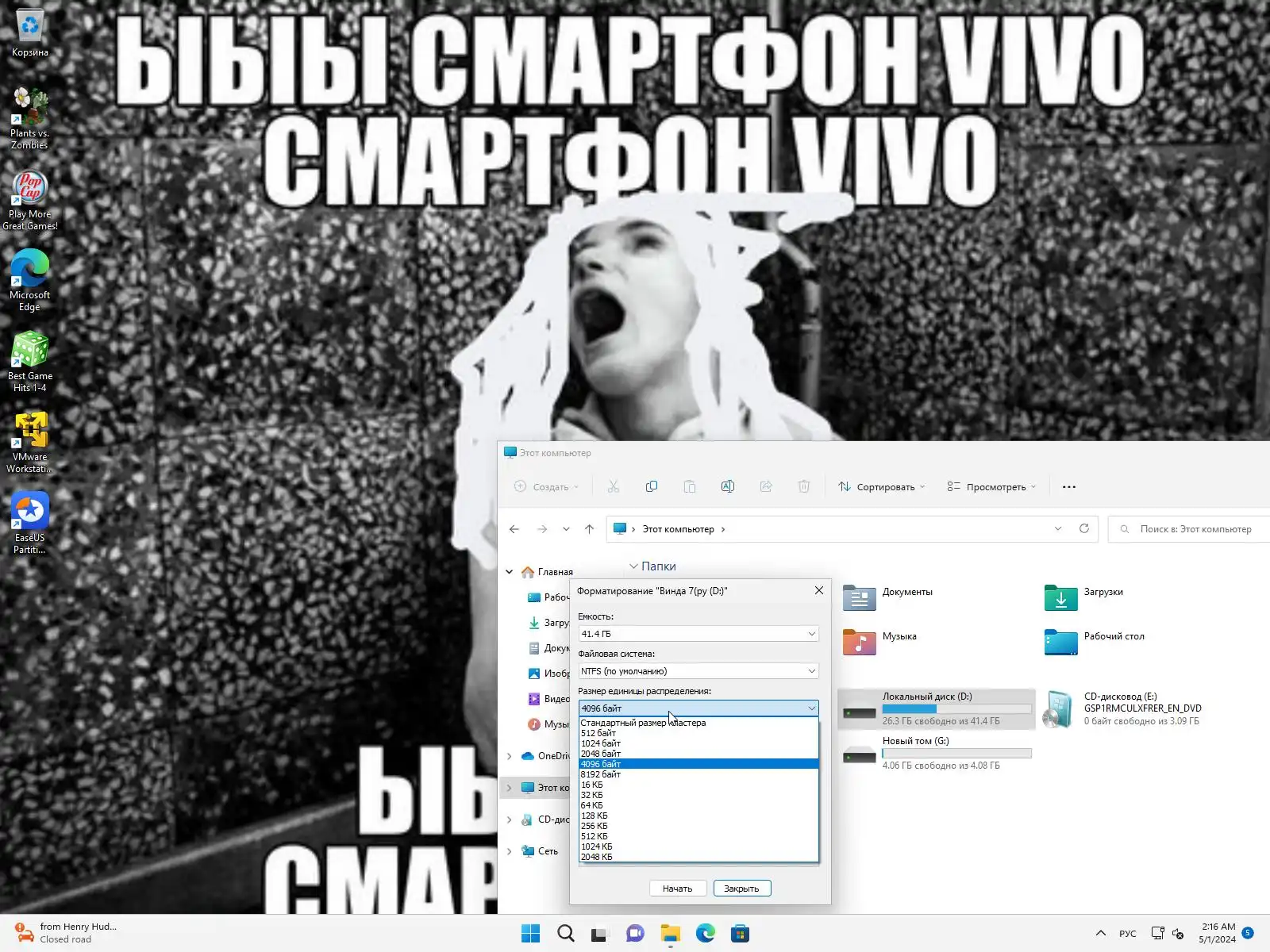Open Task View on the taskbar

click(599, 934)
